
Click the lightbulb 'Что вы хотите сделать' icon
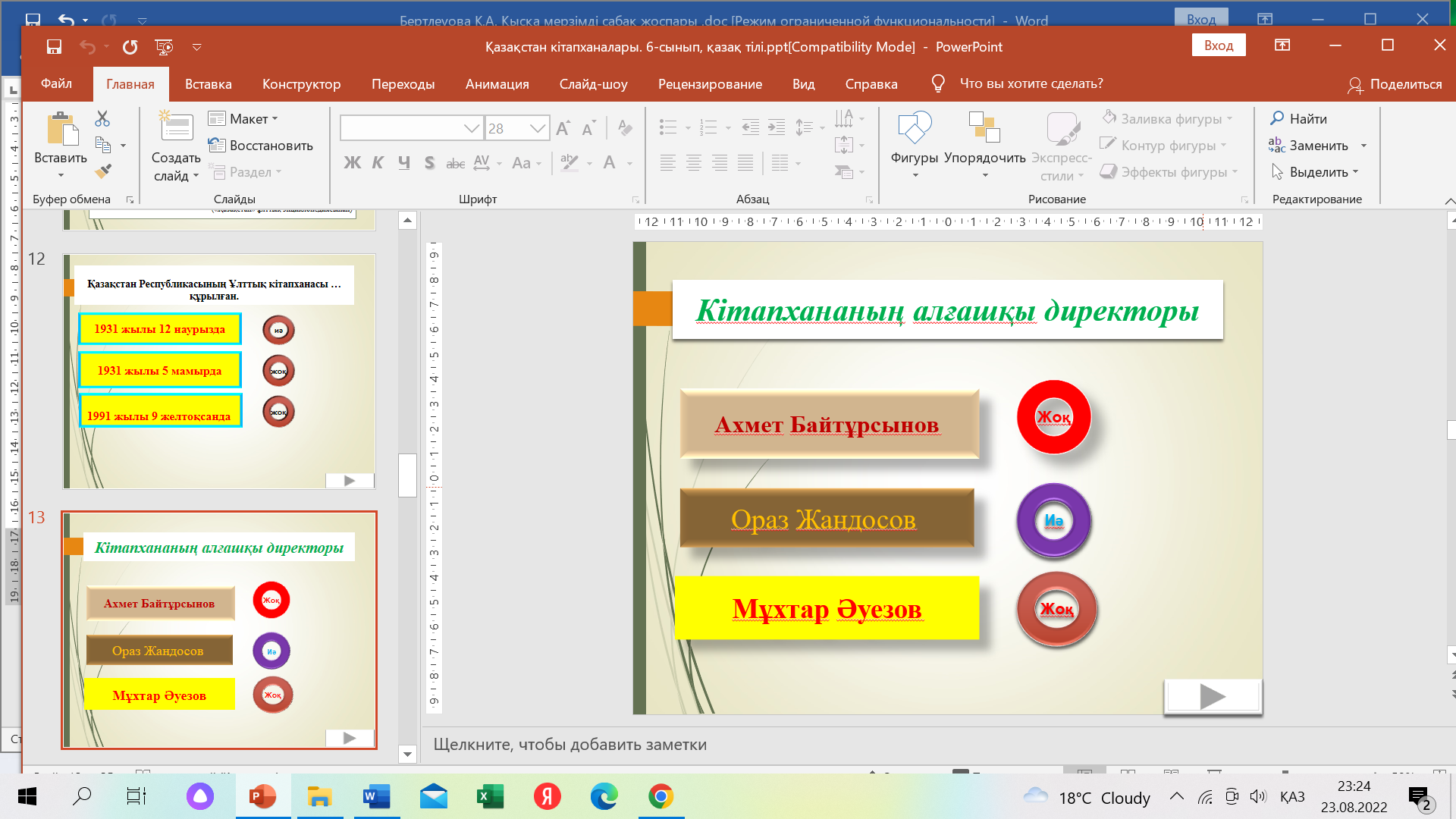938,84
